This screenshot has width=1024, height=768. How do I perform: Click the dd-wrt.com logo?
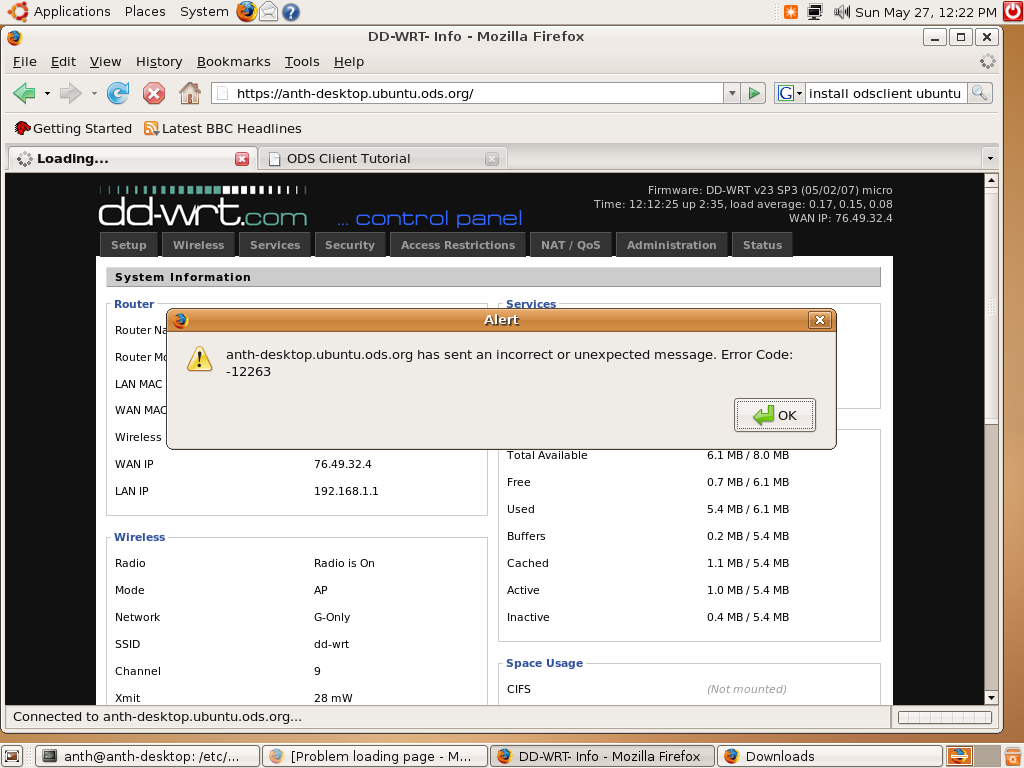tap(202, 208)
